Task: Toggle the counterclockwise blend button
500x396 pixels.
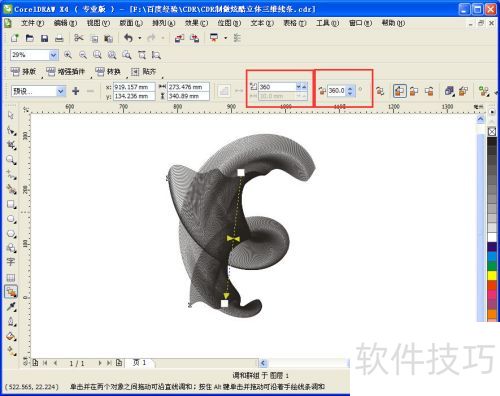Action: pyautogui.click(x=429, y=91)
